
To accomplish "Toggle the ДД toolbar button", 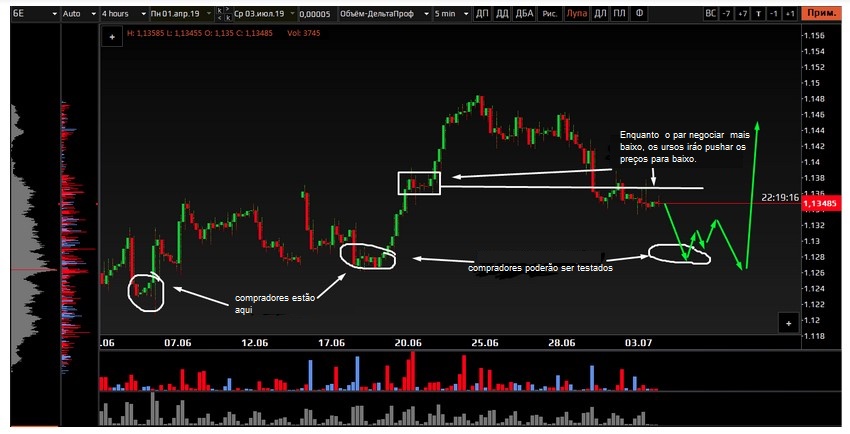I will click(502, 14).
